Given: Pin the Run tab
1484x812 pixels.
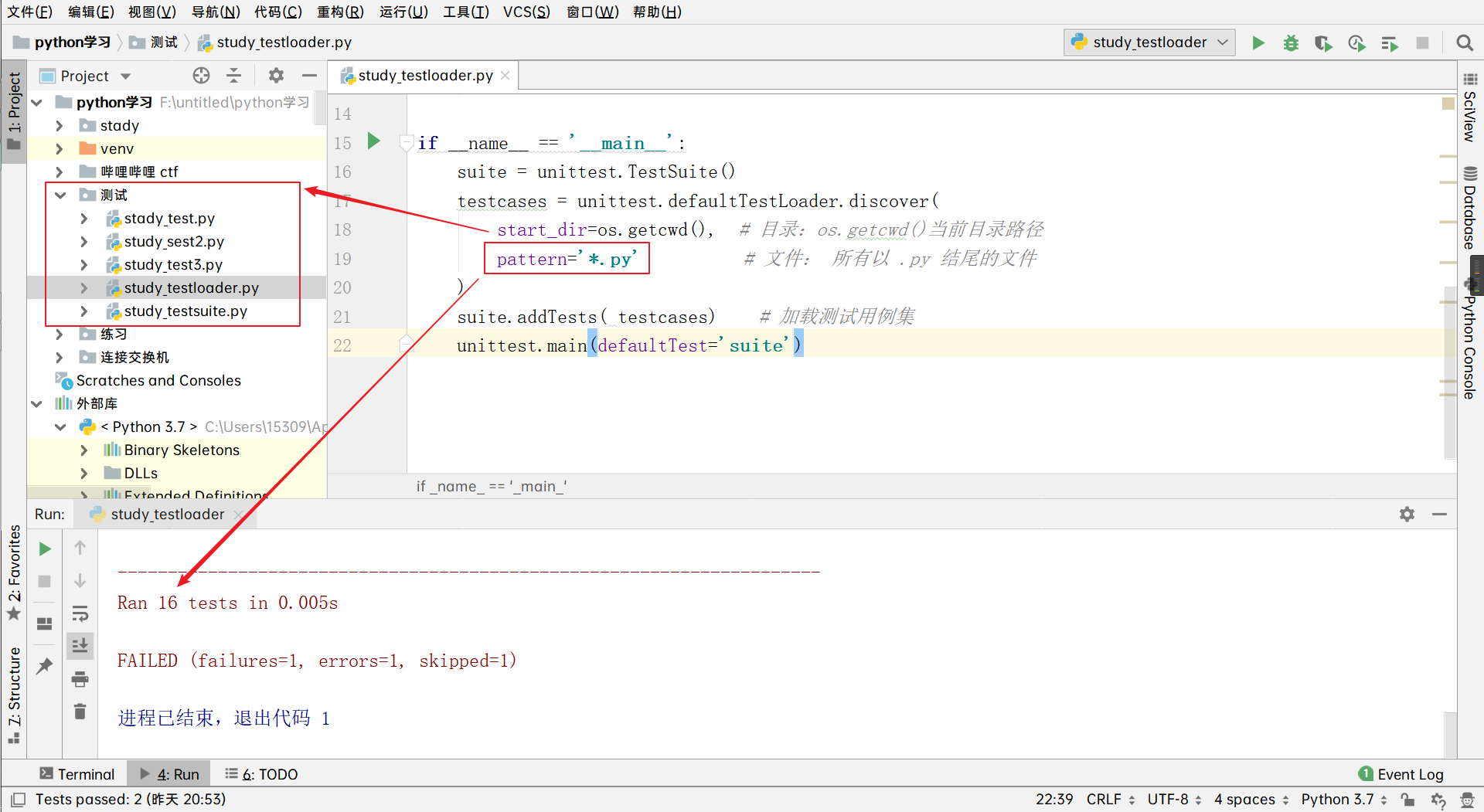Looking at the screenshot, I should [x=45, y=665].
